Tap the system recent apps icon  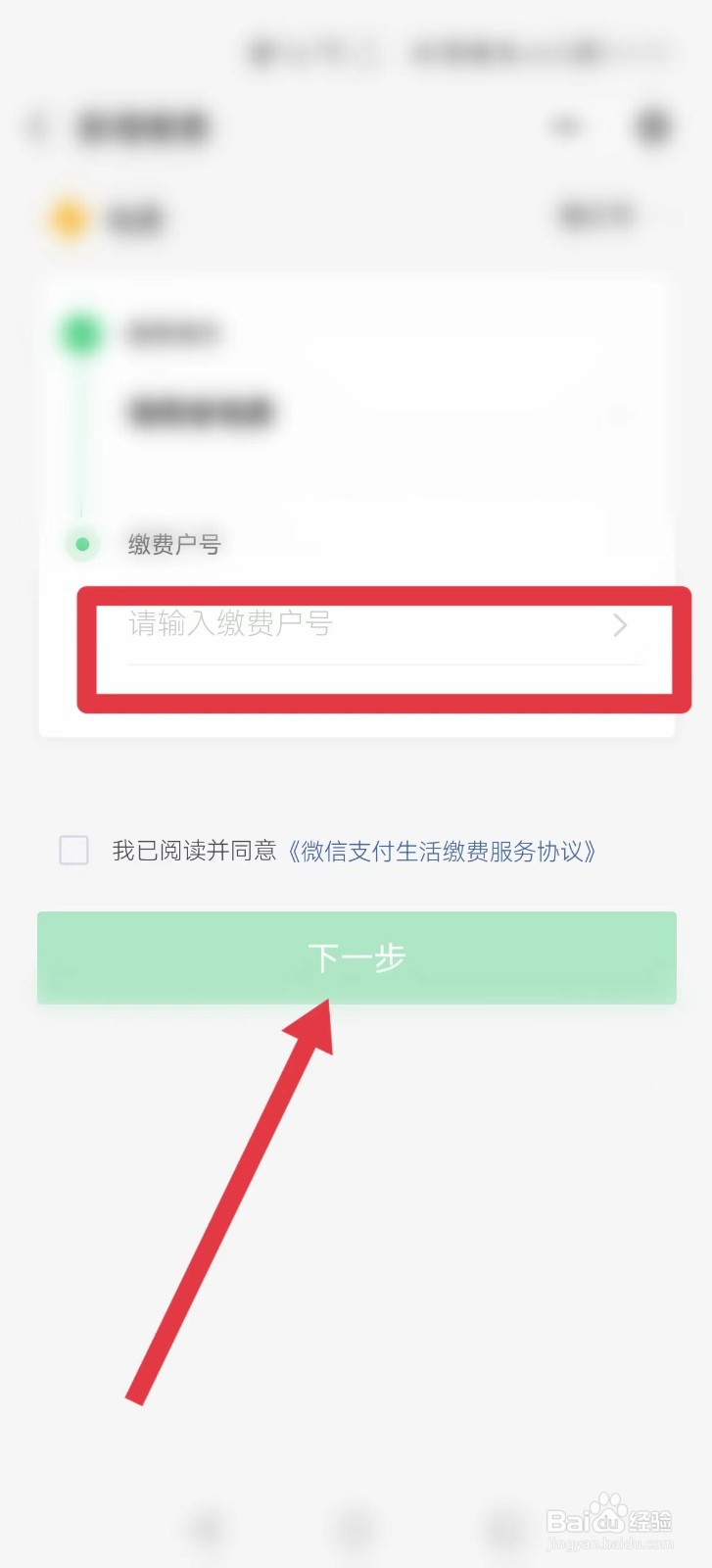pos(504,1529)
